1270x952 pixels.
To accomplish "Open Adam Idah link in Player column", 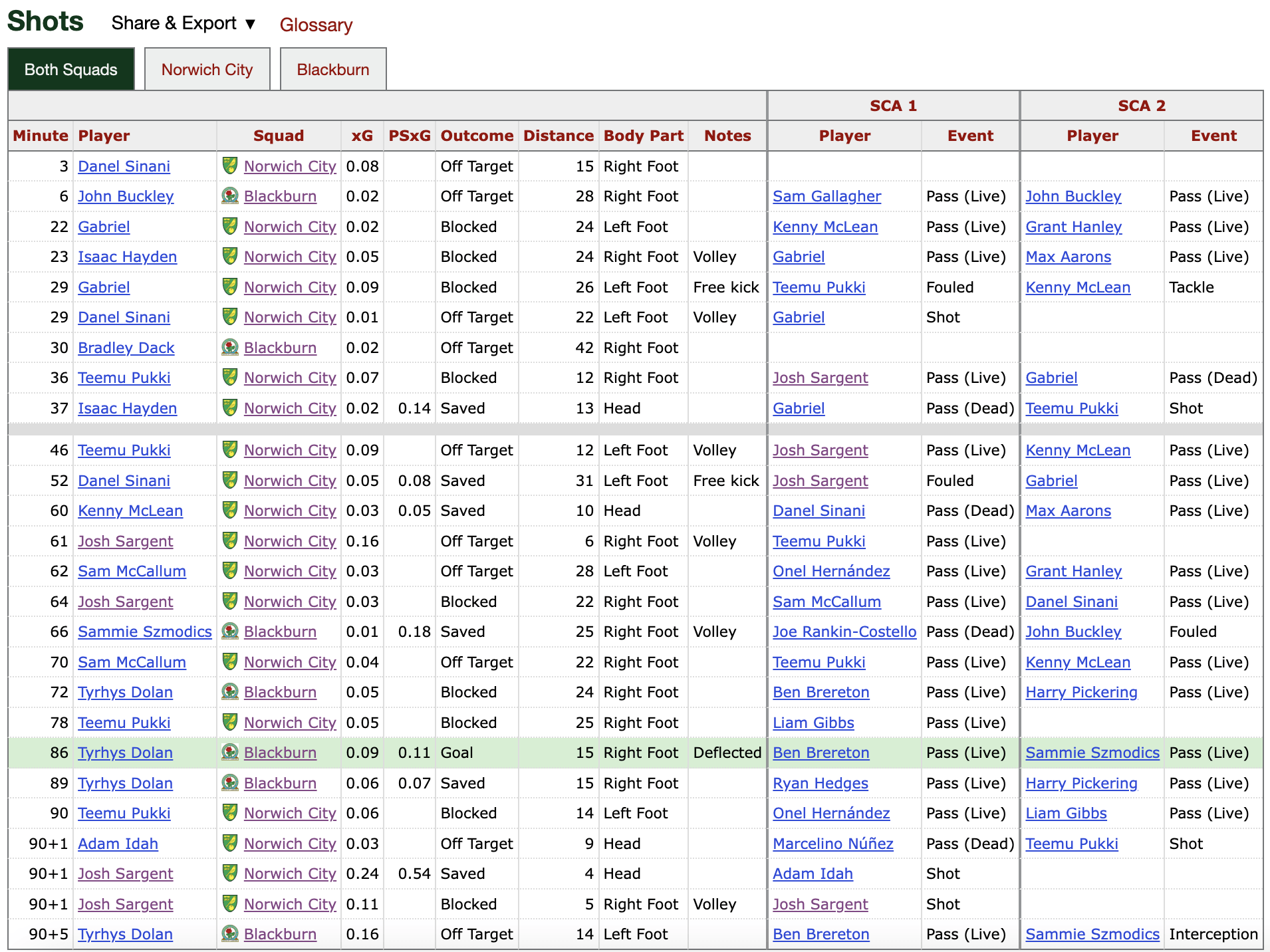I will 118,844.
